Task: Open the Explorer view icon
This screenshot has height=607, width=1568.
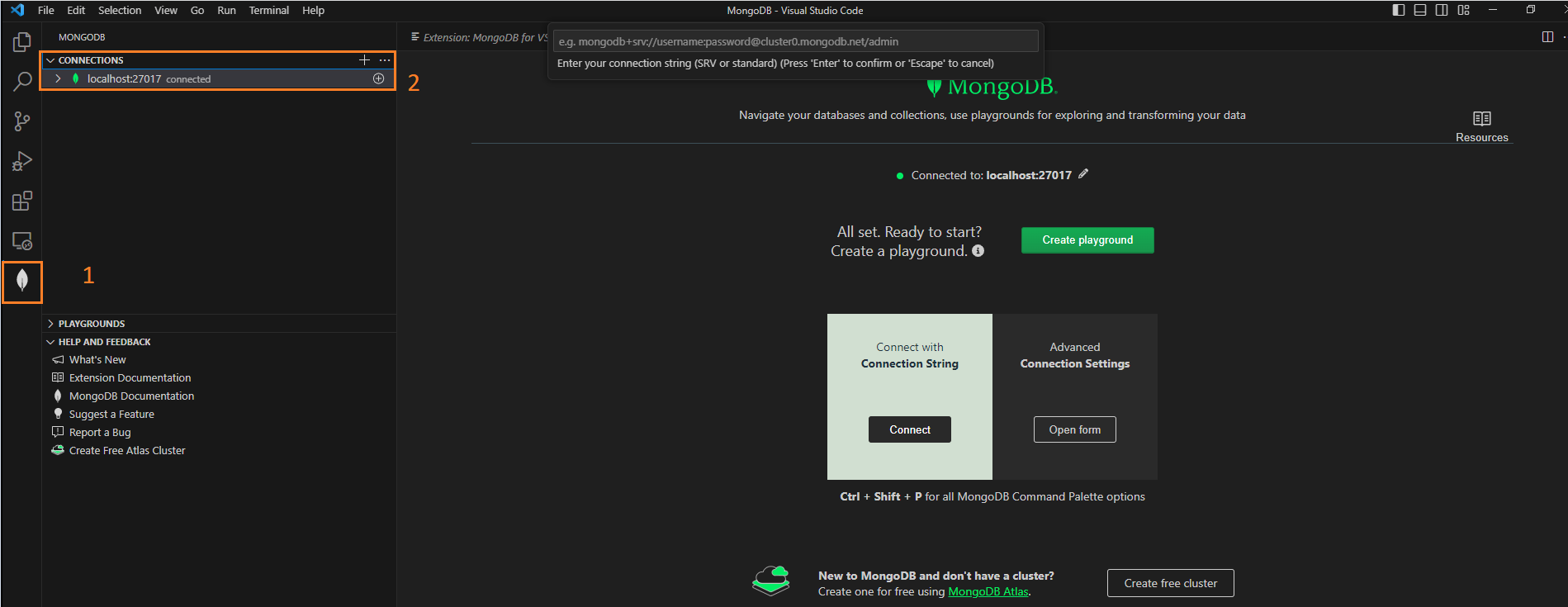Action: click(x=22, y=41)
